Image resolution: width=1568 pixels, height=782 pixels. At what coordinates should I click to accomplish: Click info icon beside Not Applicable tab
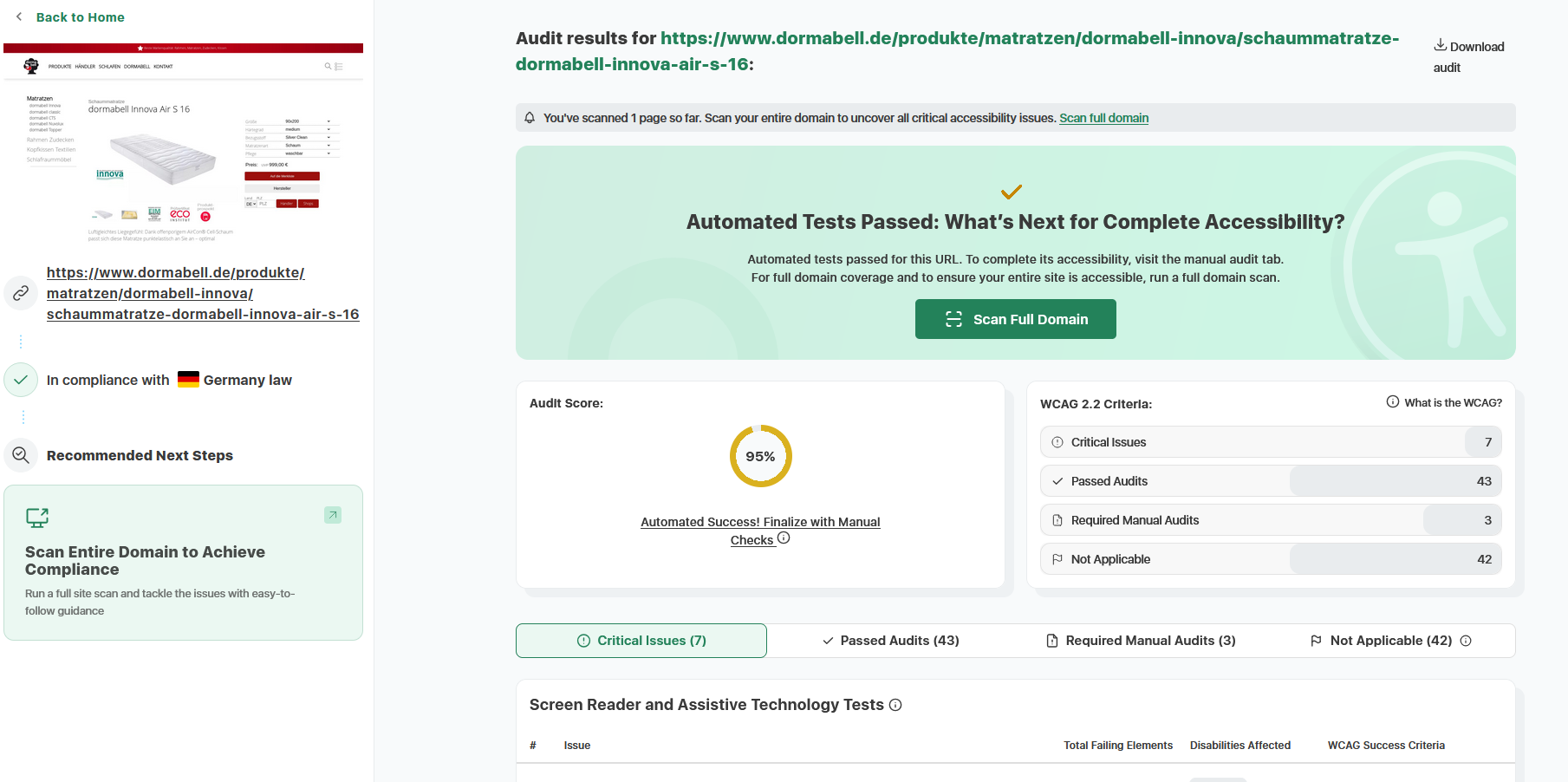(1466, 641)
